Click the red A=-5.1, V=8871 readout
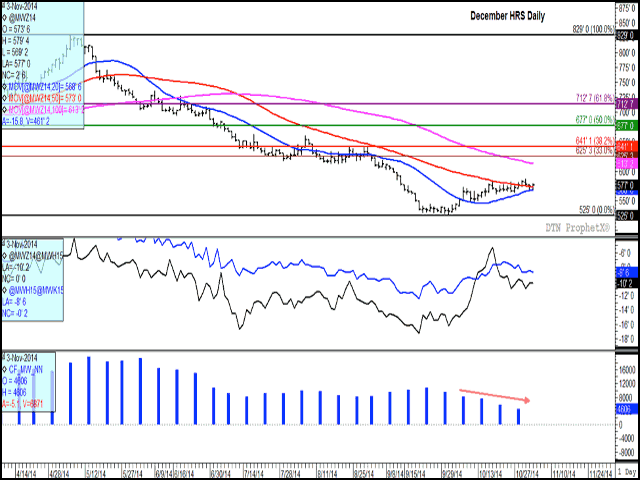The image size is (640, 480). click(x=23, y=405)
